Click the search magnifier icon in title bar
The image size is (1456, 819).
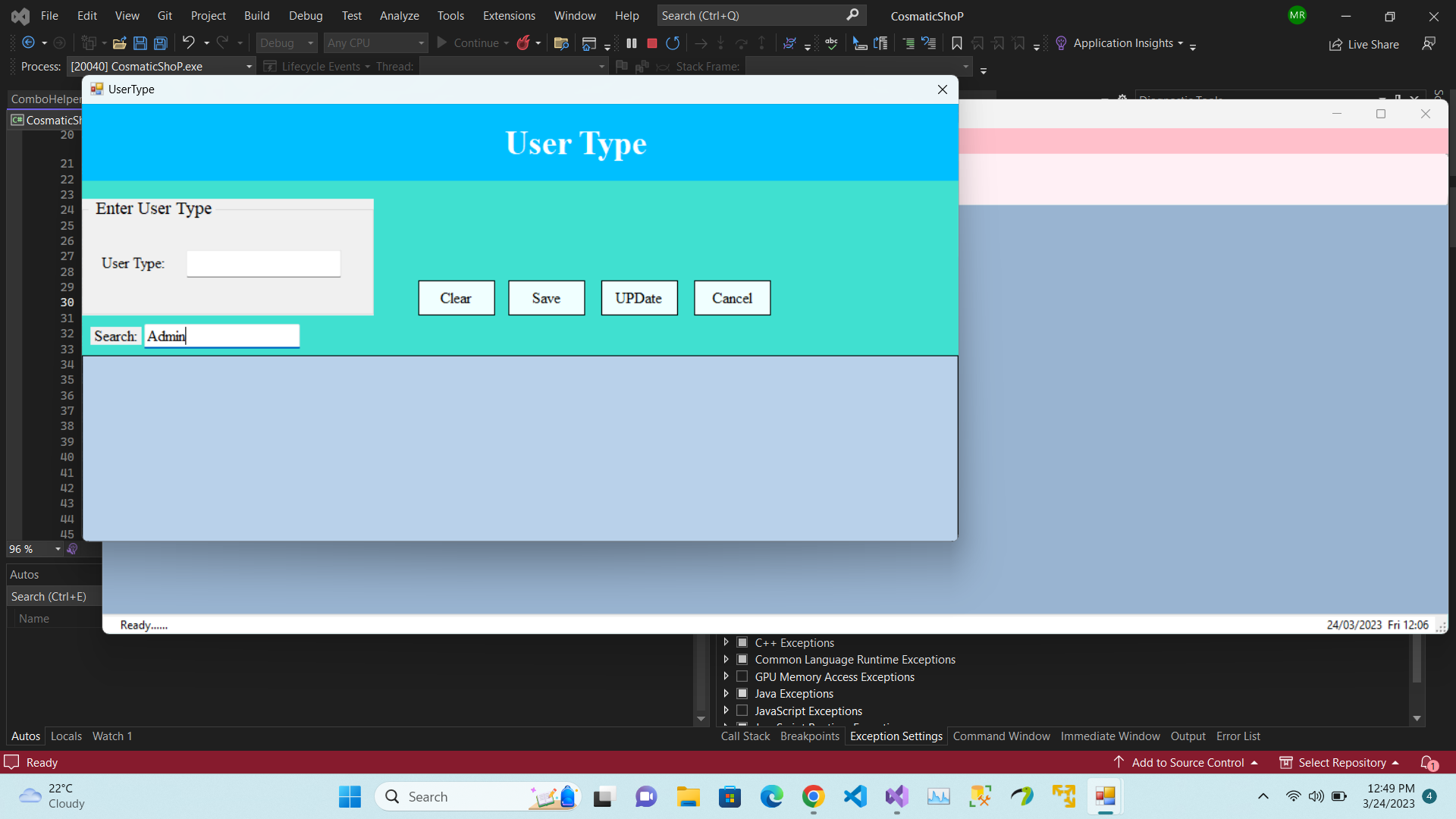pyautogui.click(x=852, y=15)
